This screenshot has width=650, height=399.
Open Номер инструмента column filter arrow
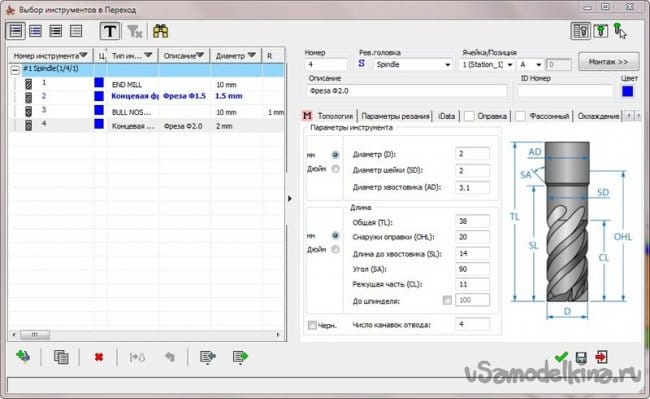83,55
